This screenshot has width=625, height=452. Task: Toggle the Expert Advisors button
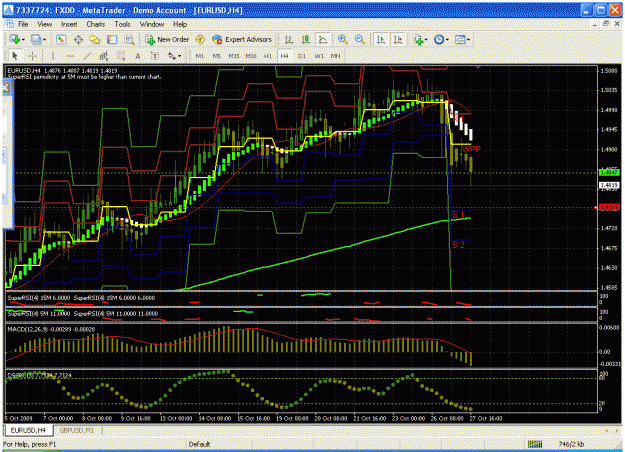tap(242, 39)
